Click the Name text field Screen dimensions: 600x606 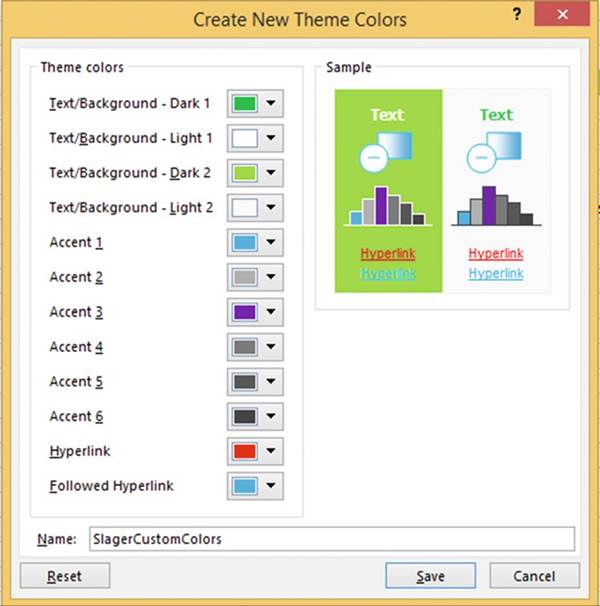coord(331,539)
